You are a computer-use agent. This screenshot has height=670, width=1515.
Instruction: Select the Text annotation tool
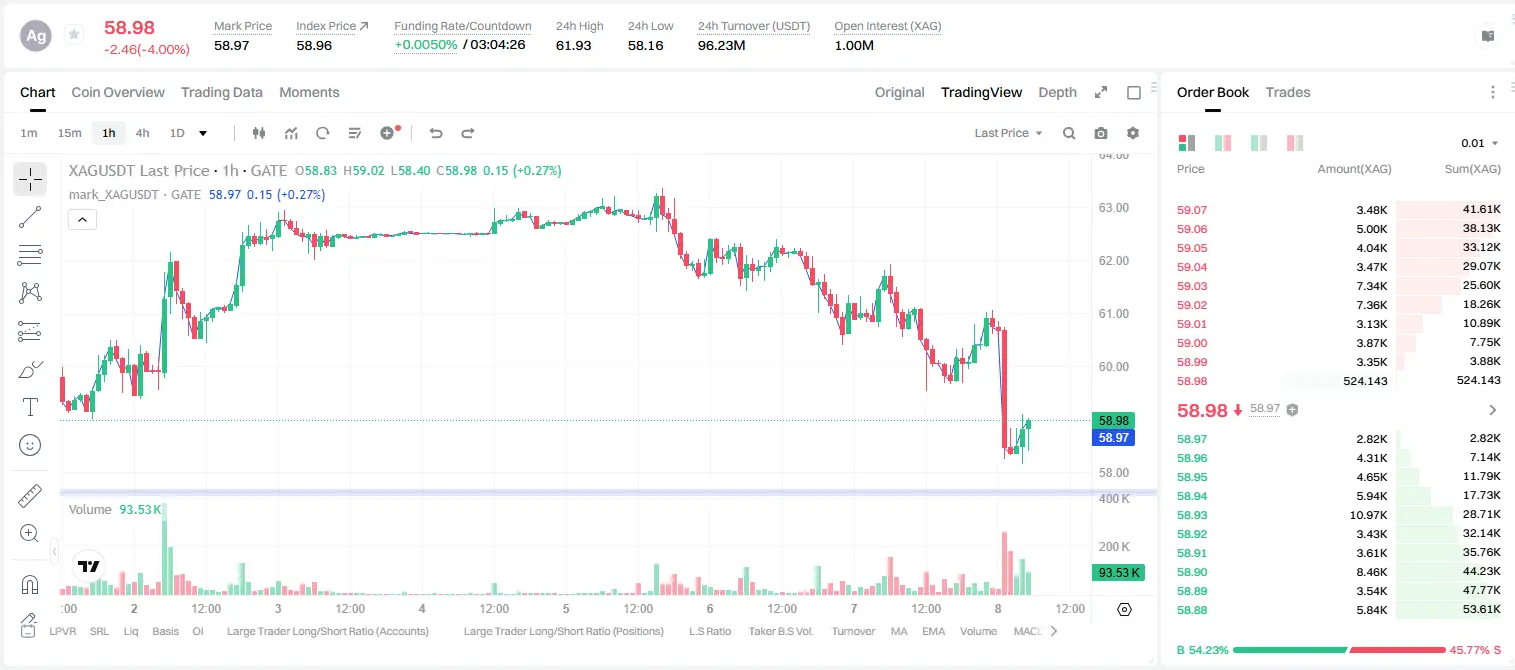coord(30,407)
